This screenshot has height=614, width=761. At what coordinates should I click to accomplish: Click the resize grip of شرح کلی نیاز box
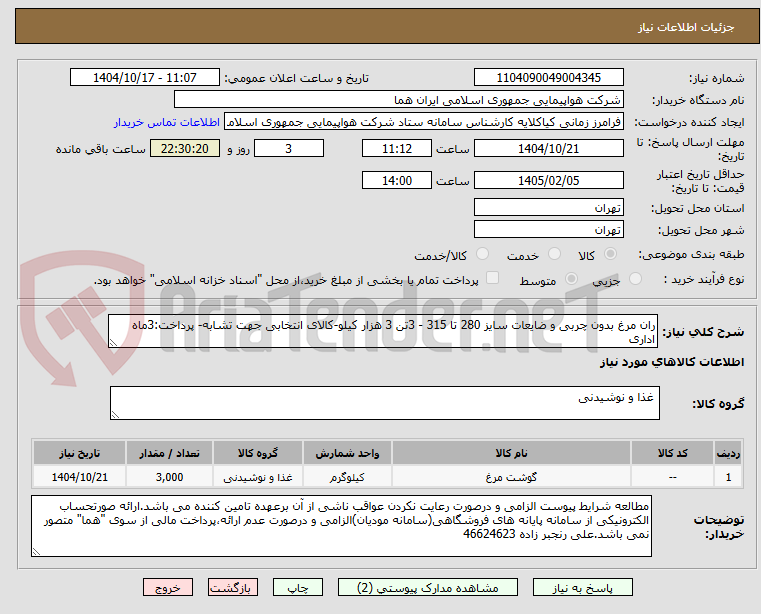(x=113, y=343)
